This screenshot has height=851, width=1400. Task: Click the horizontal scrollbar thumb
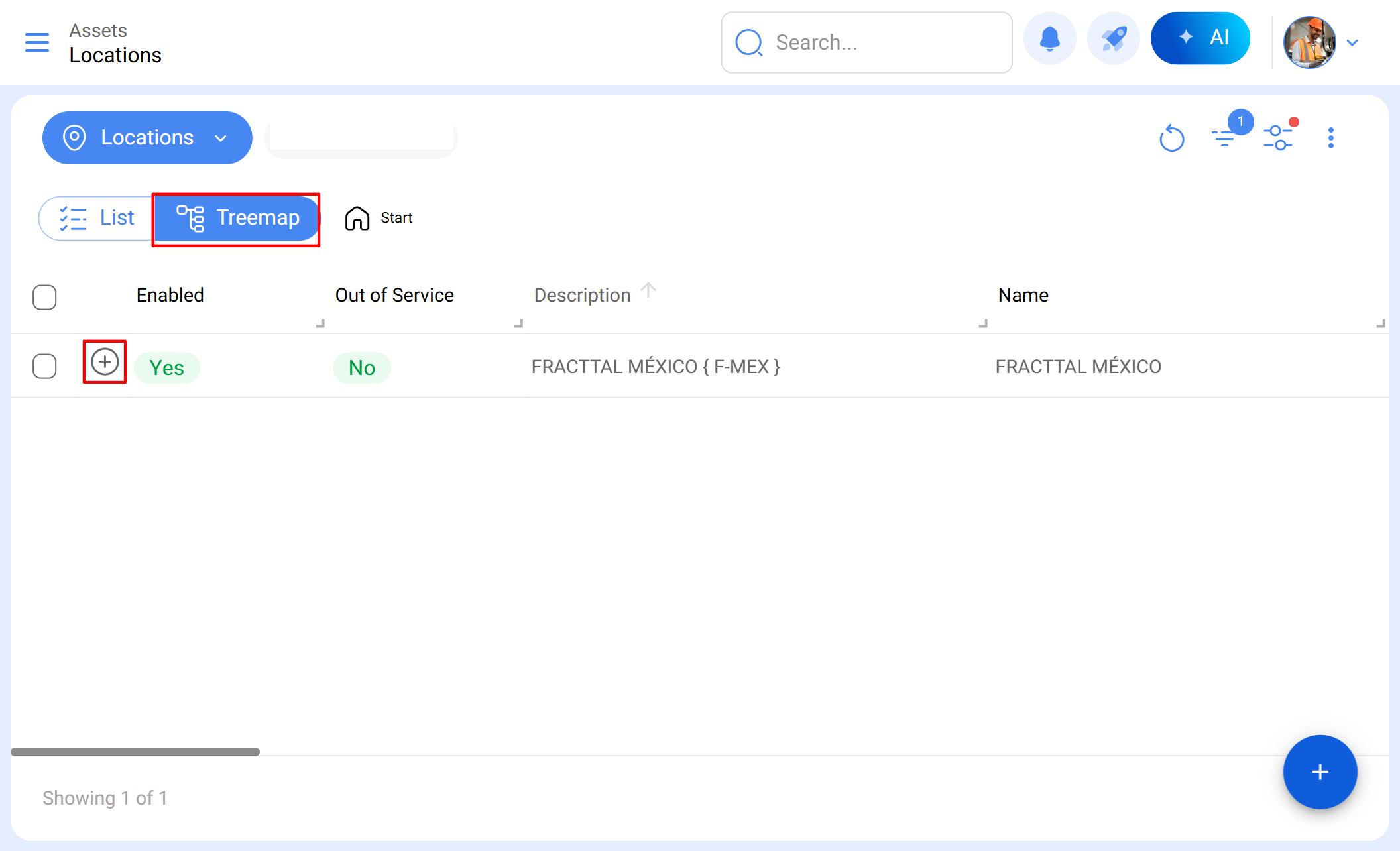tap(135, 752)
